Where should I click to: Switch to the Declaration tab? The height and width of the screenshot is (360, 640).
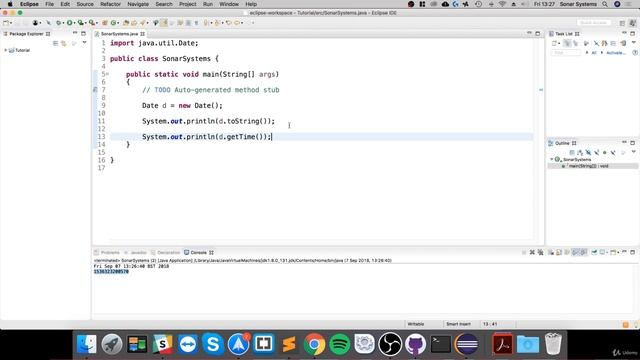(165, 253)
